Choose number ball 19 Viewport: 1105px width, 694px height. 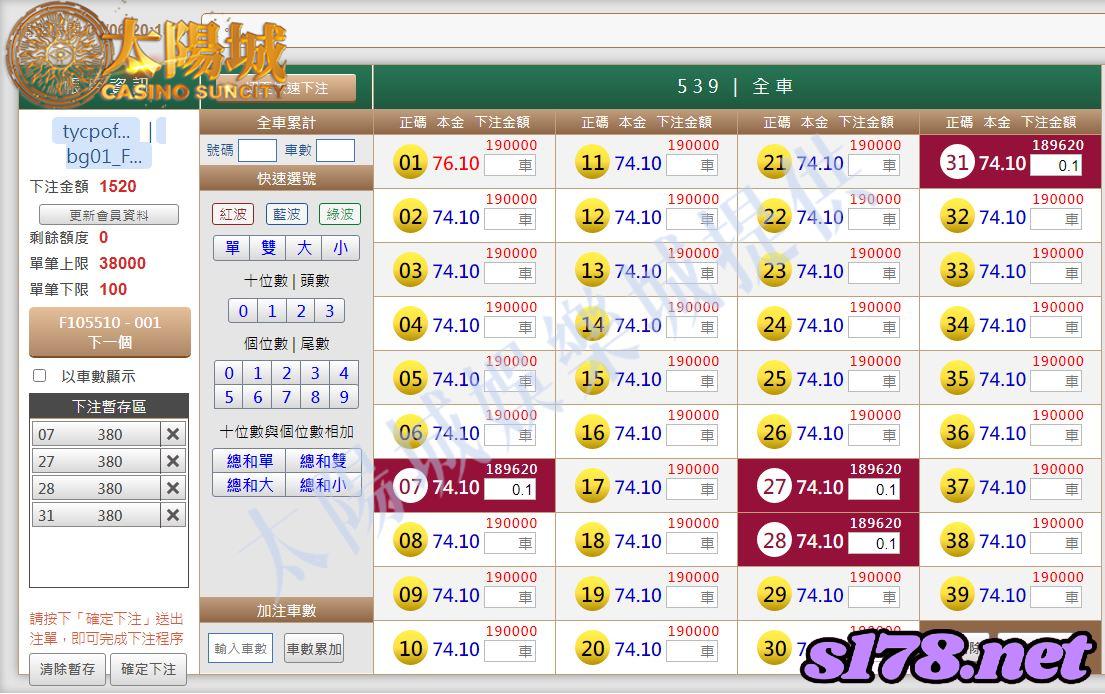pos(593,595)
